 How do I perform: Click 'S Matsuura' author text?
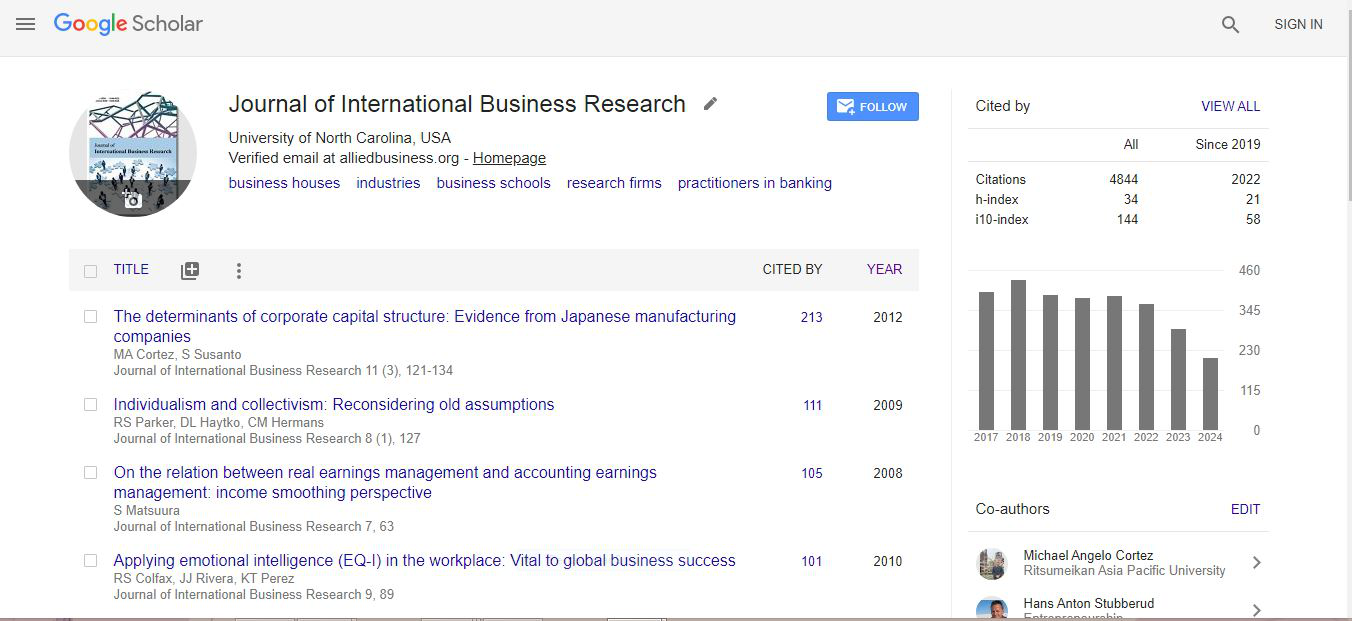[x=147, y=510]
